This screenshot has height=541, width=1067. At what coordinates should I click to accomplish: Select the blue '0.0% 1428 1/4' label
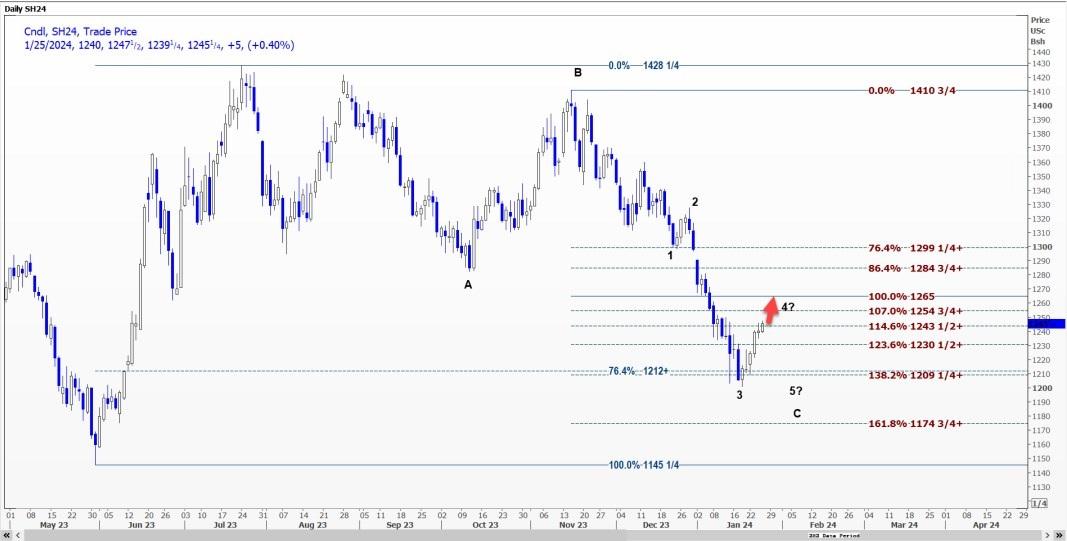644,65
